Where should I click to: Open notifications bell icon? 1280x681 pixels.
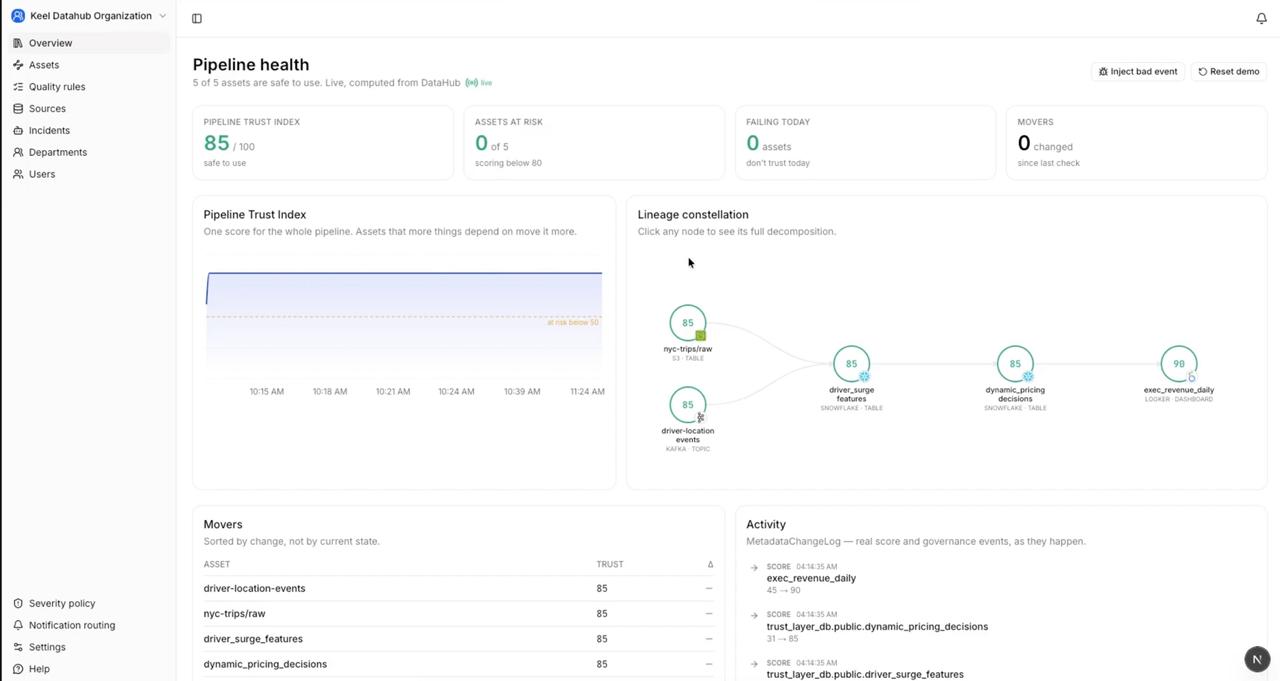pyautogui.click(x=1261, y=18)
